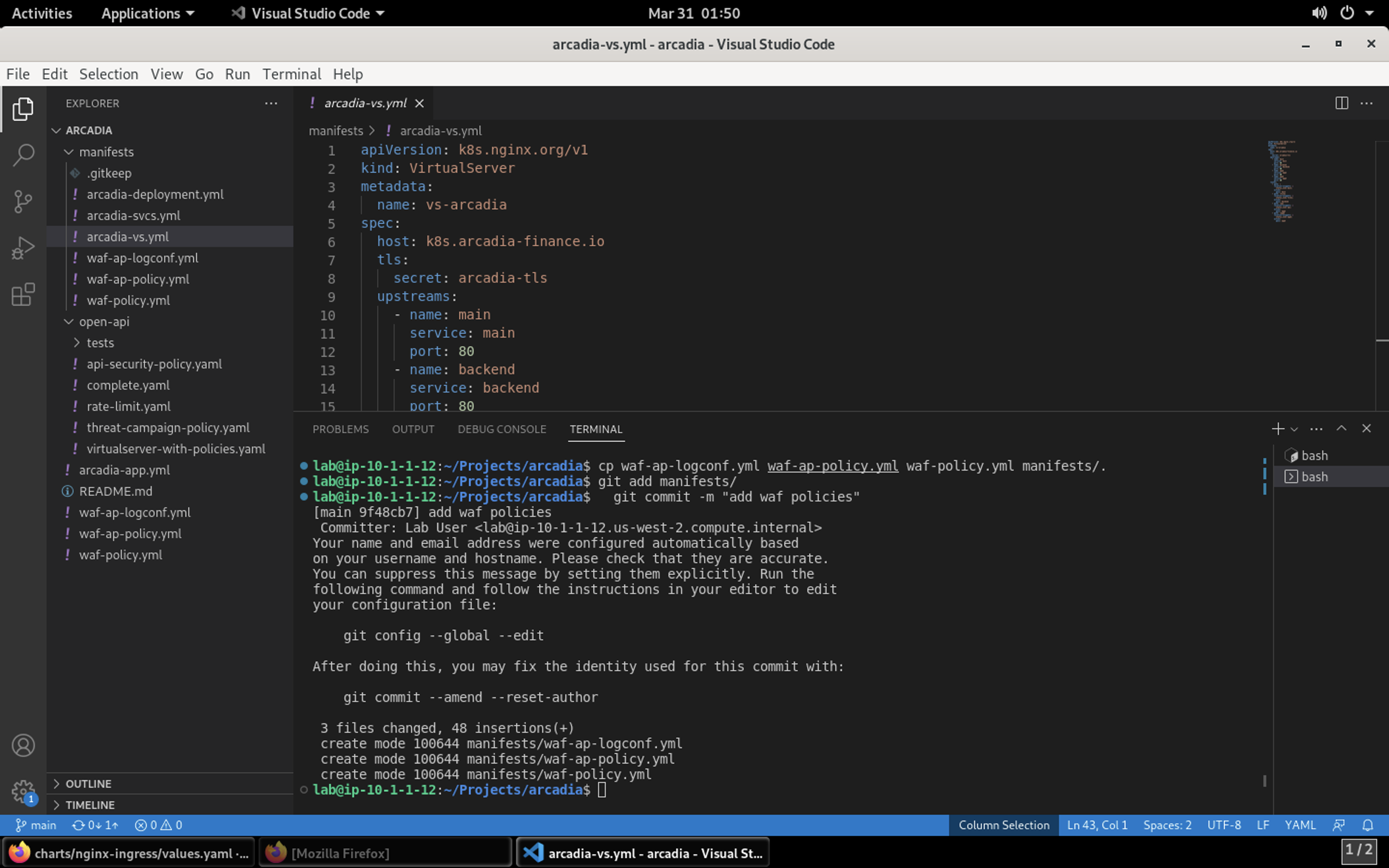Image resolution: width=1389 pixels, height=868 pixels.
Task: Open terminal panel ellipsis actions
Action: [x=1316, y=429]
